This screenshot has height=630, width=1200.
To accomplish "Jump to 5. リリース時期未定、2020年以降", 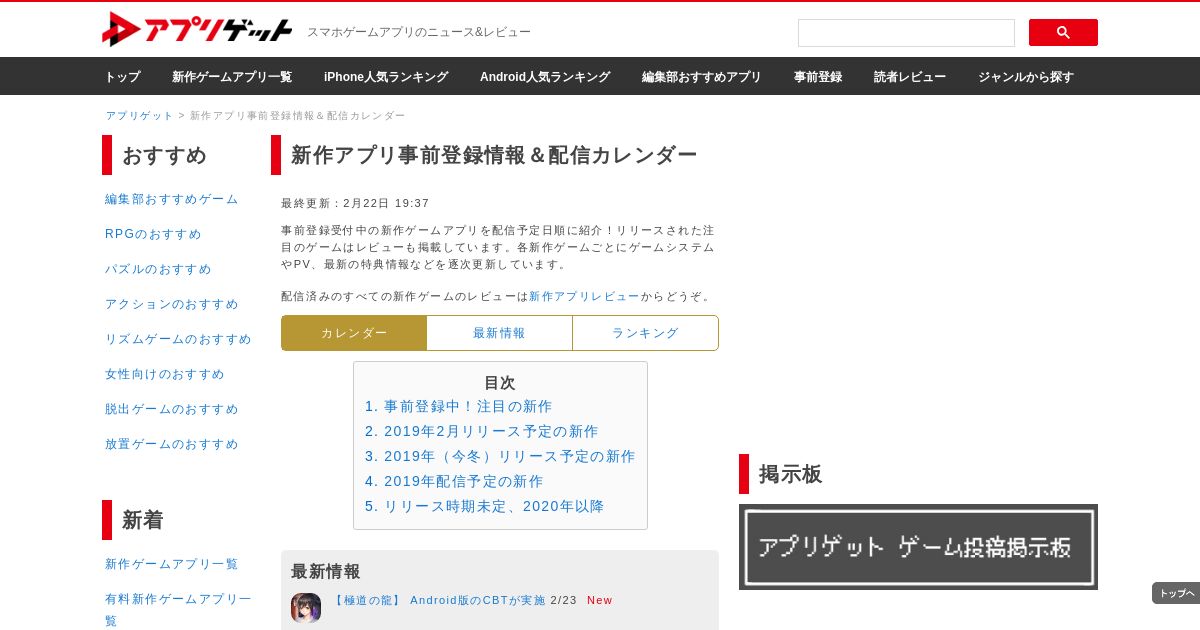I will pos(484,506).
